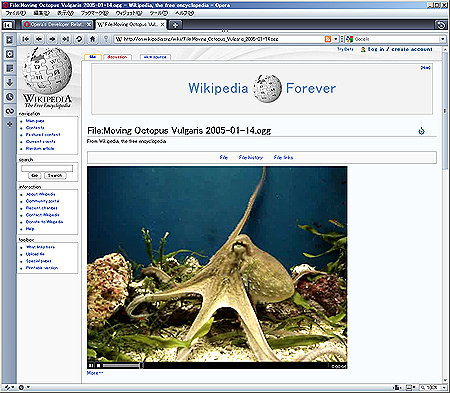Open the closed tabs trash icon
The width and height of the screenshot is (450, 393).
click(441, 25)
